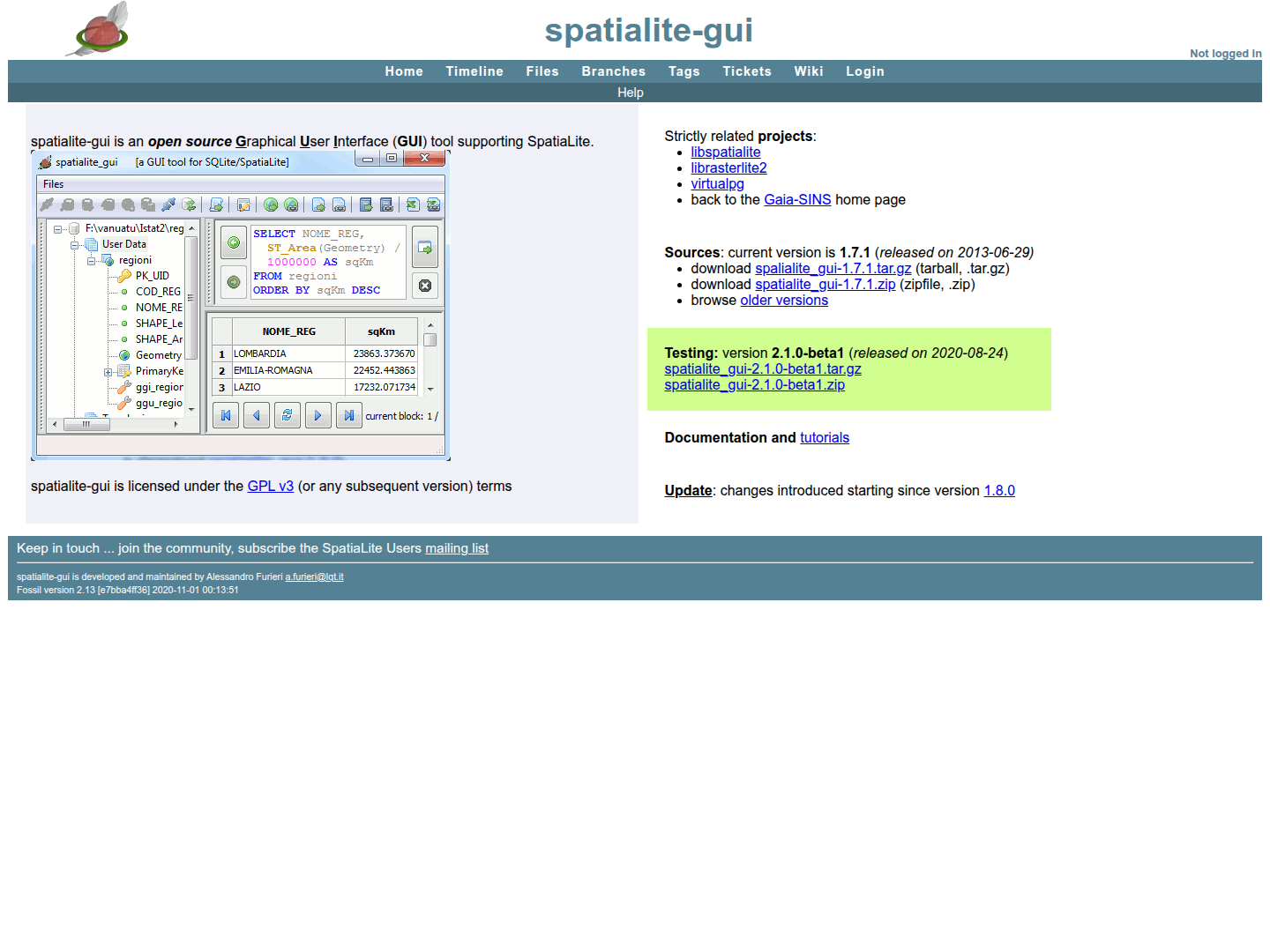Follow the libspatialite project link
The width and height of the screenshot is (1270, 952).
point(726,152)
